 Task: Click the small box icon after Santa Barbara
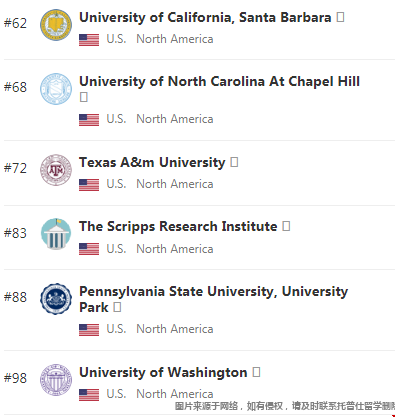tap(340, 17)
